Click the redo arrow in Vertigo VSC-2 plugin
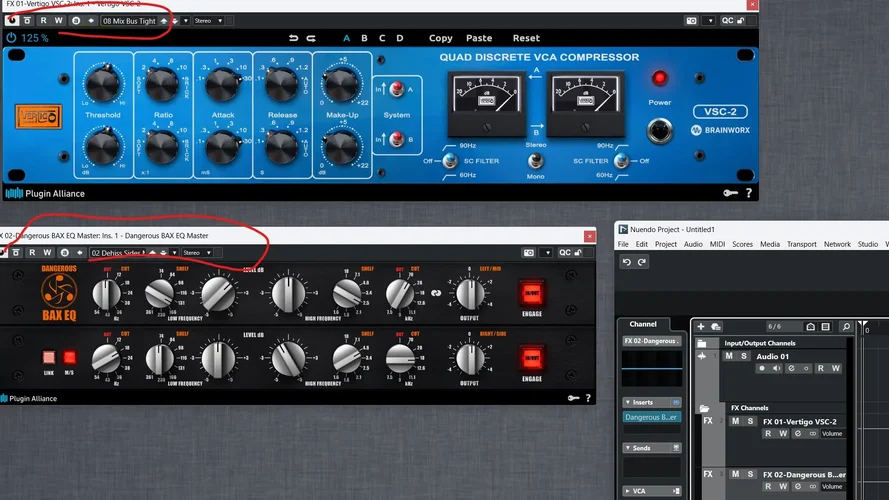This screenshot has height=500, width=889. [x=311, y=38]
